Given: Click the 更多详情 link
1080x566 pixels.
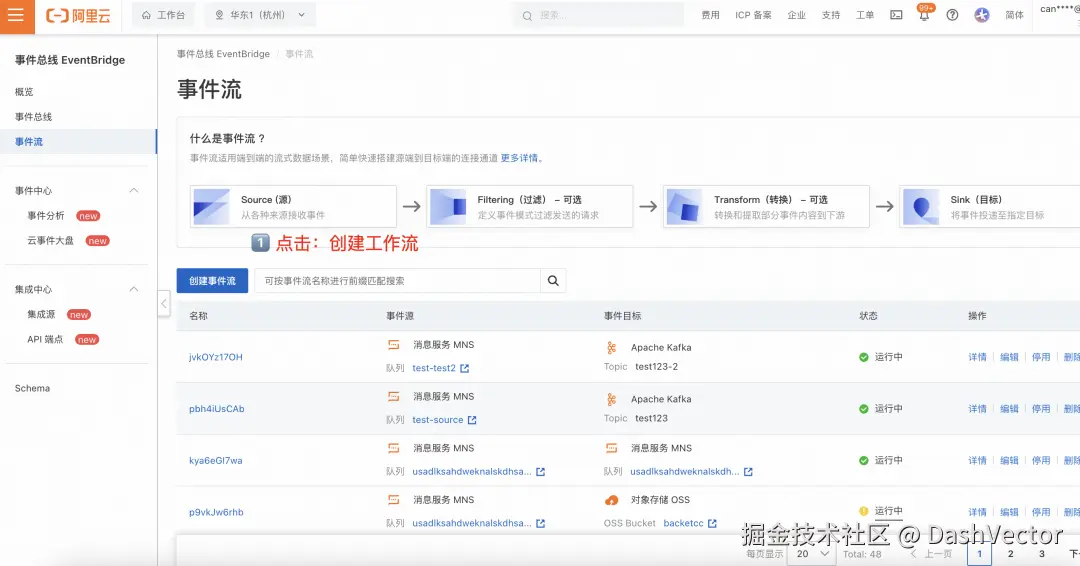Looking at the screenshot, I should (519, 158).
